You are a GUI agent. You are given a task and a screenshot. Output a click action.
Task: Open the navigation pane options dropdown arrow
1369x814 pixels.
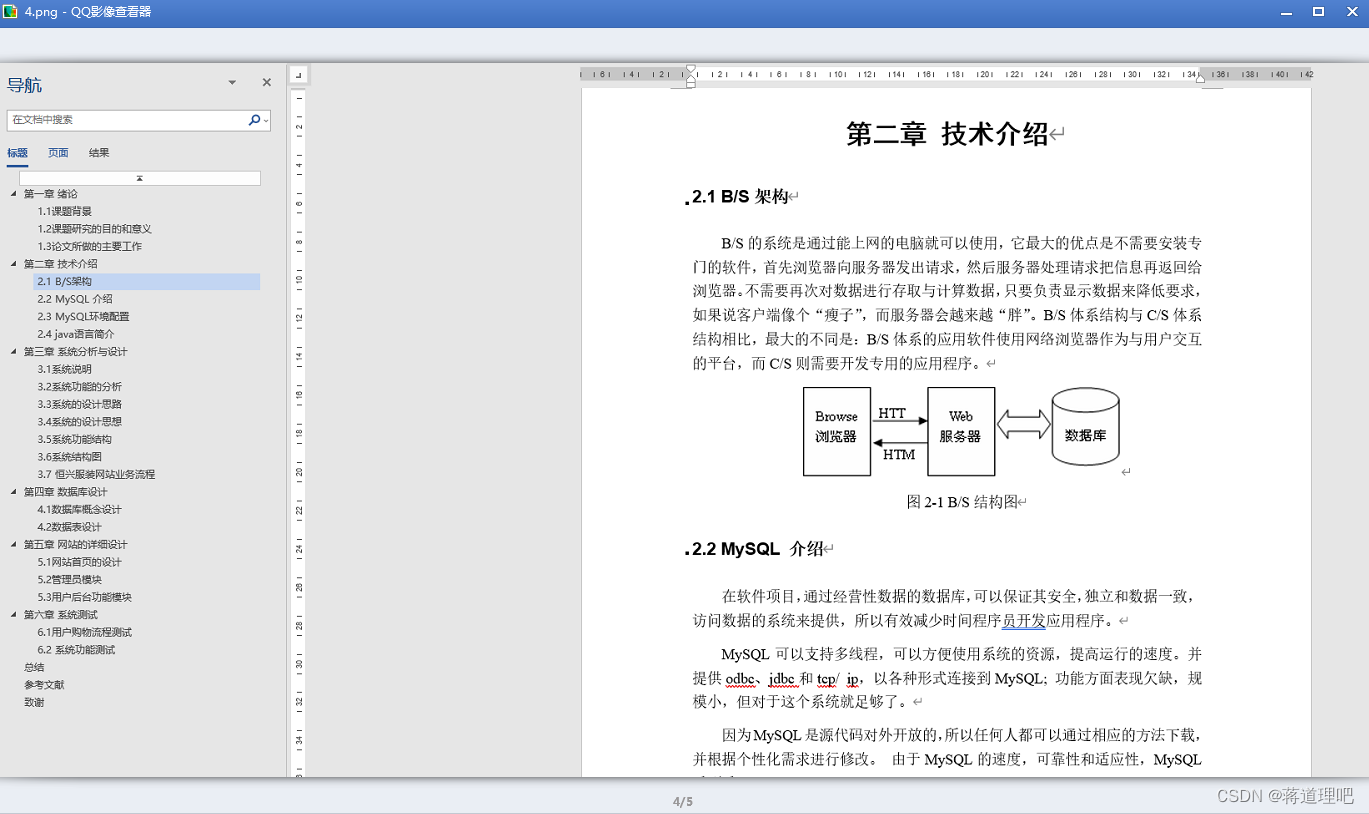231,82
